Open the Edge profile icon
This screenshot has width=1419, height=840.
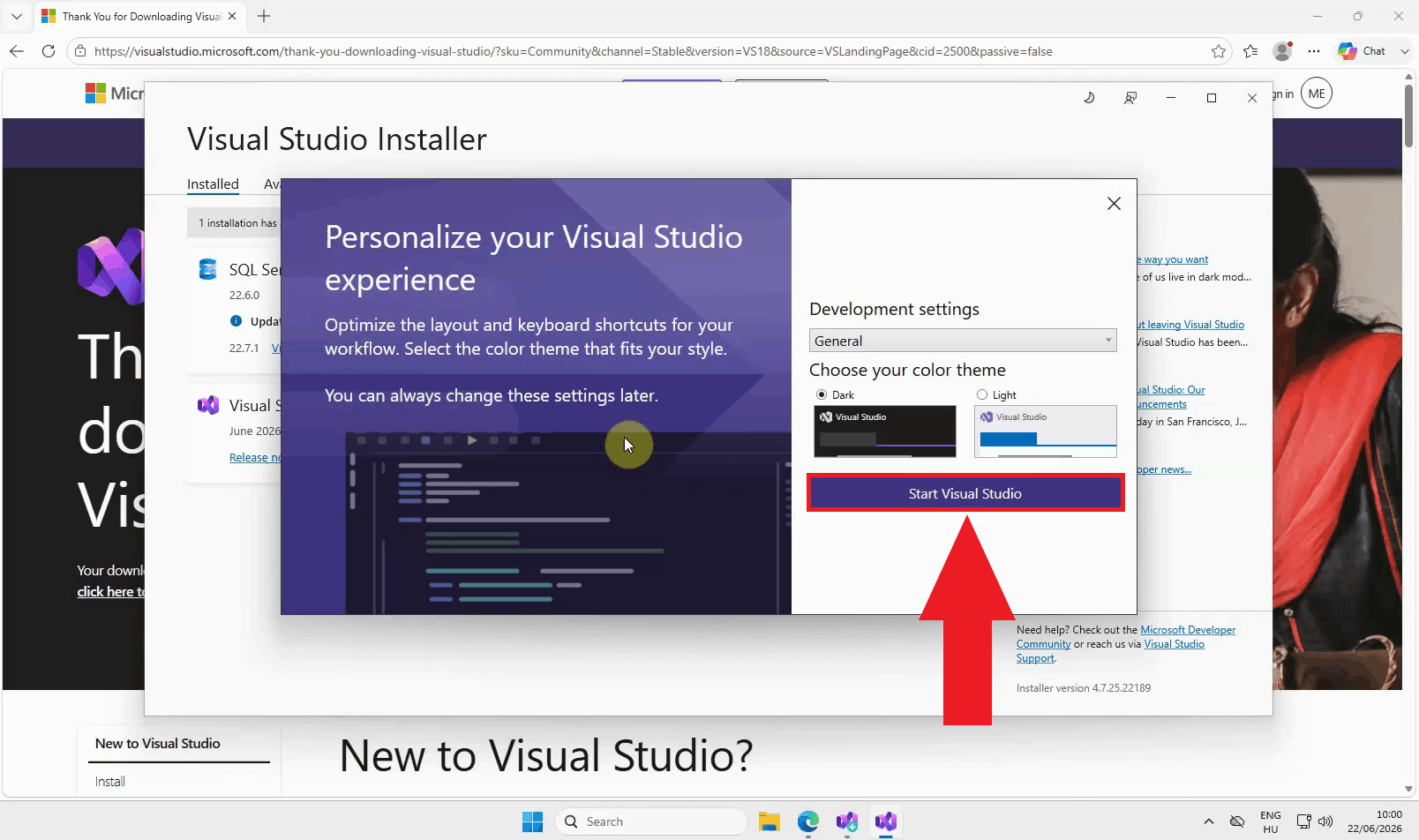click(1283, 51)
